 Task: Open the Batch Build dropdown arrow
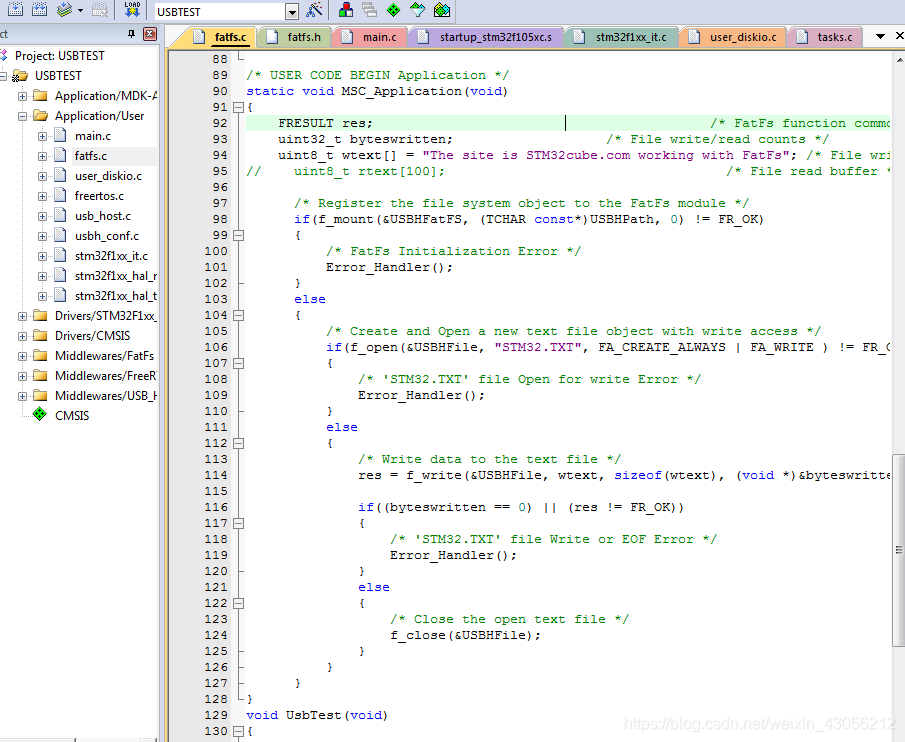[x=80, y=10]
